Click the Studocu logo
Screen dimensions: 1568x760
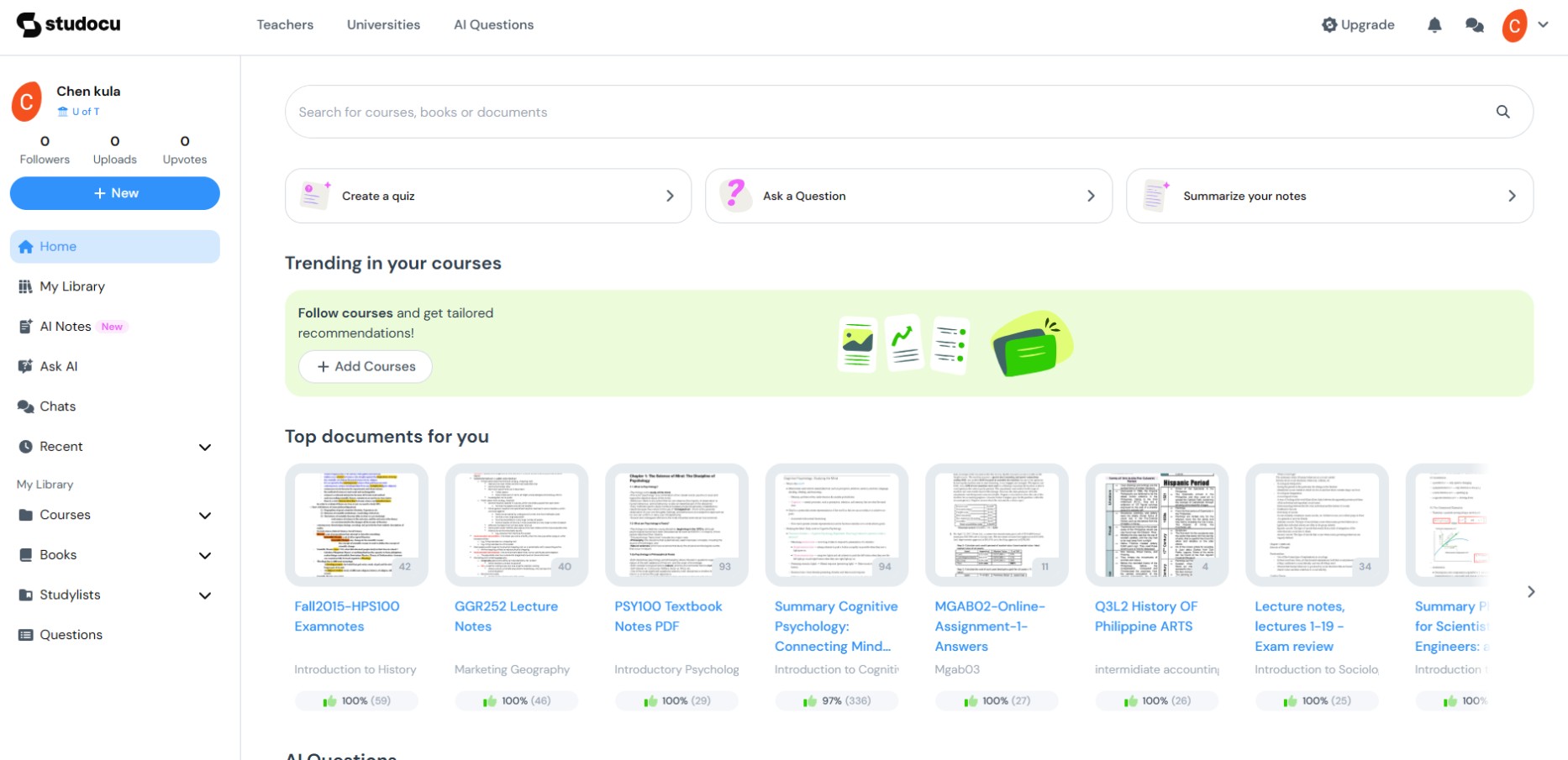click(x=69, y=24)
